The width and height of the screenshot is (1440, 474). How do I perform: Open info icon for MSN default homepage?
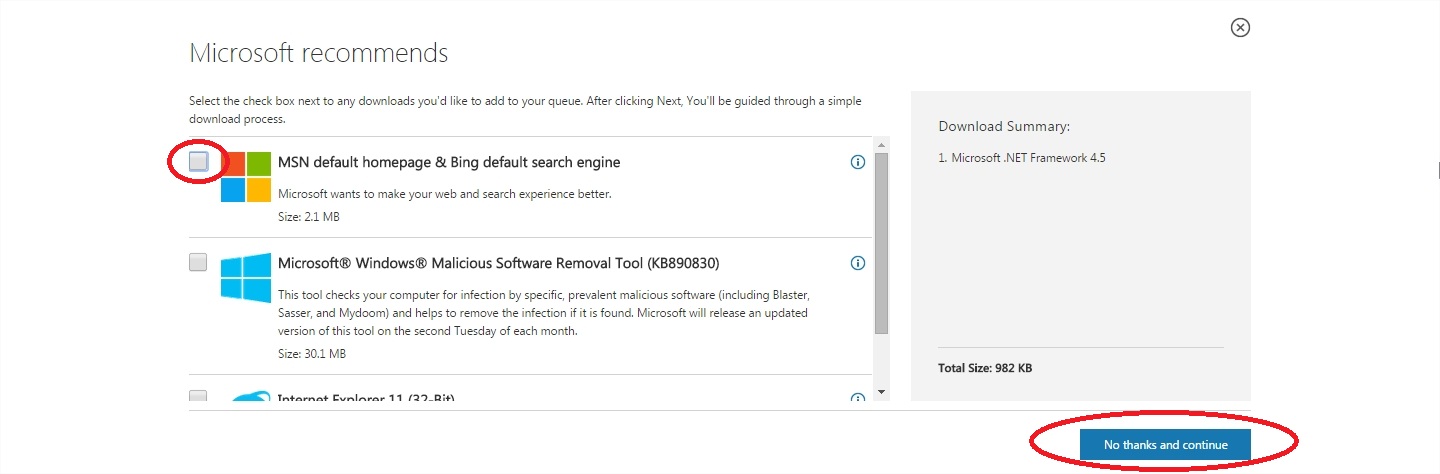[857, 162]
